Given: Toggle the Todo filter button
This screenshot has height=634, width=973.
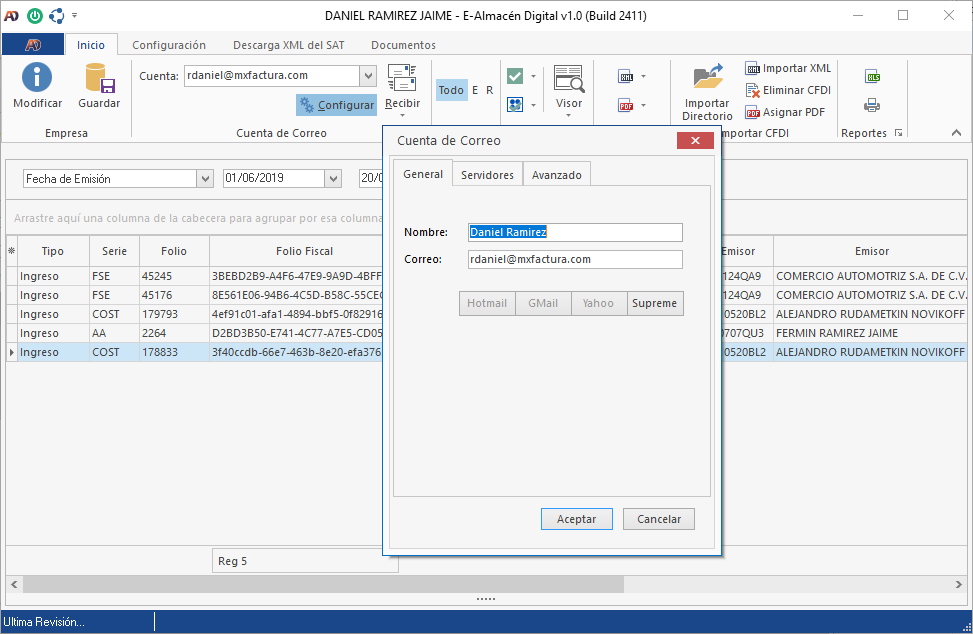Looking at the screenshot, I should pos(451,90).
